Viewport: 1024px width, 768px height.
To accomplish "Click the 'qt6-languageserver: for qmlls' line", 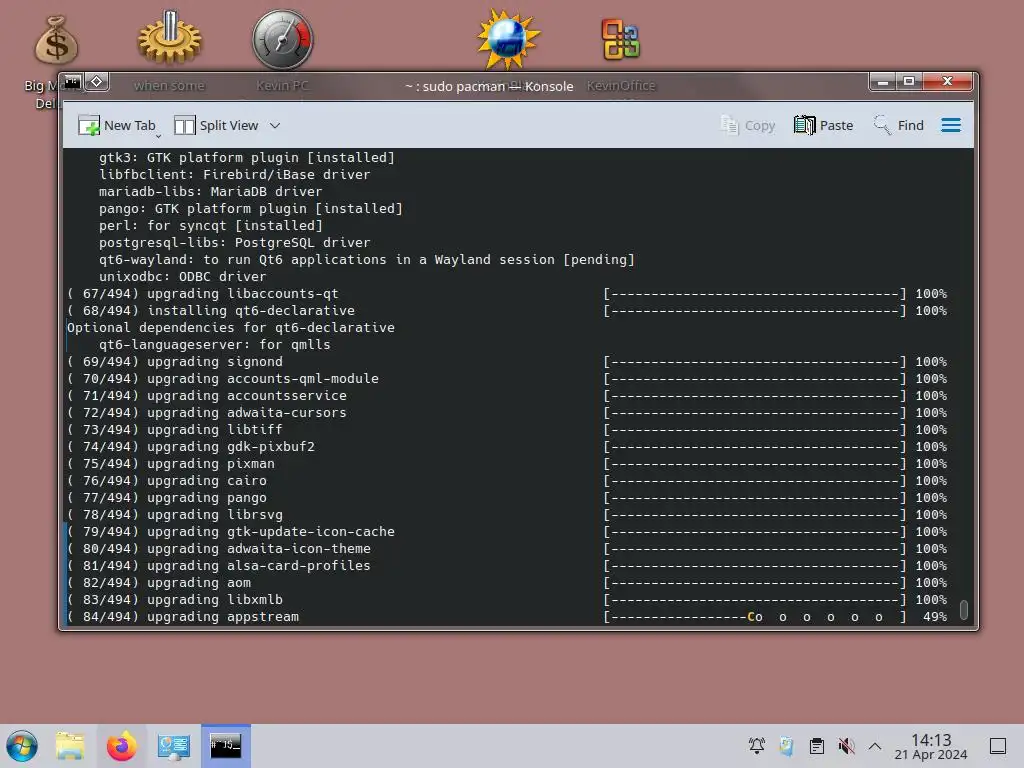I will (x=214, y=345).
